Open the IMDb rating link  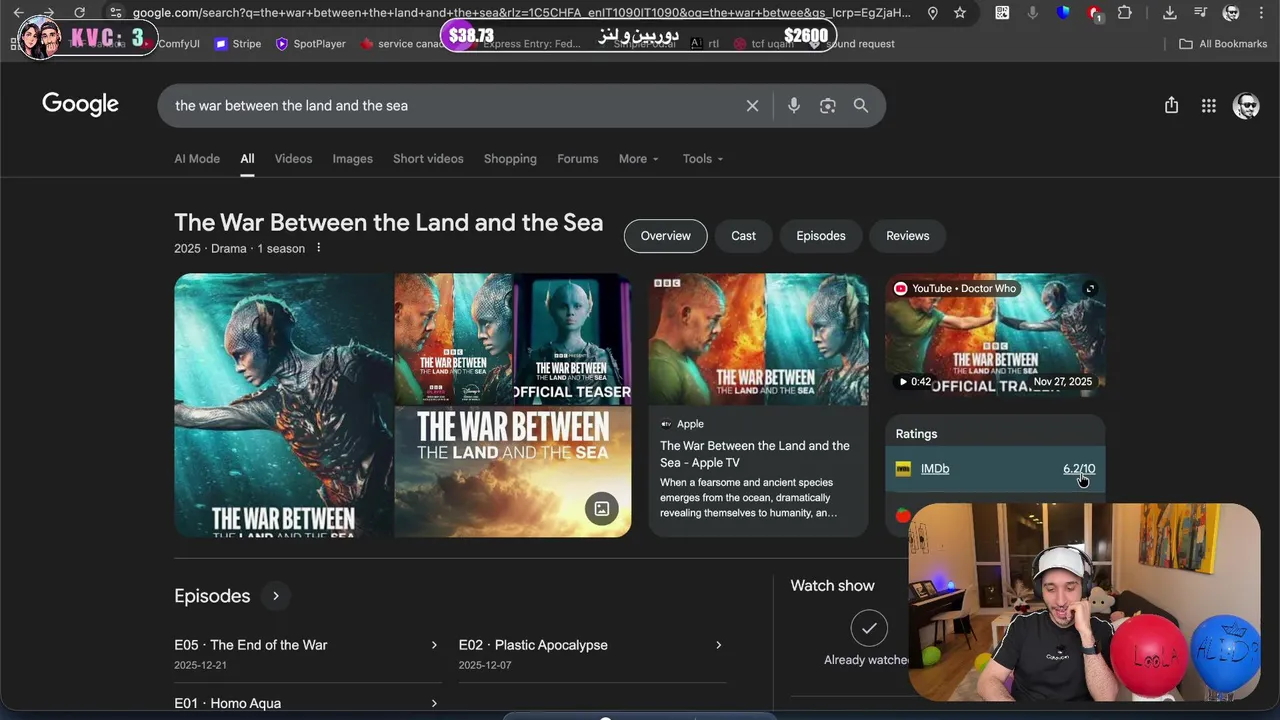pyautogui.click(x=935, y=469)
